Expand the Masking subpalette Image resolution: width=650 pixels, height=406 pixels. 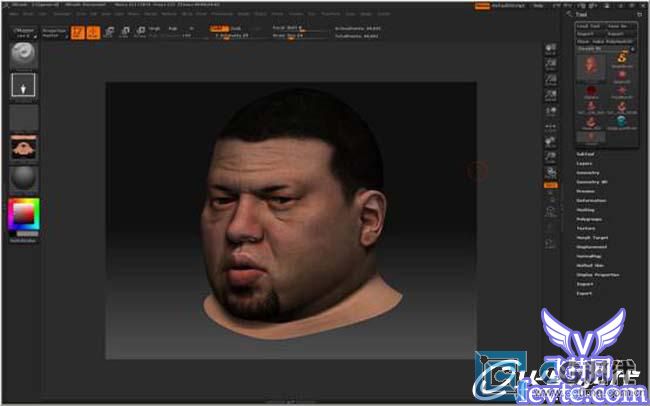coord(586,210)
